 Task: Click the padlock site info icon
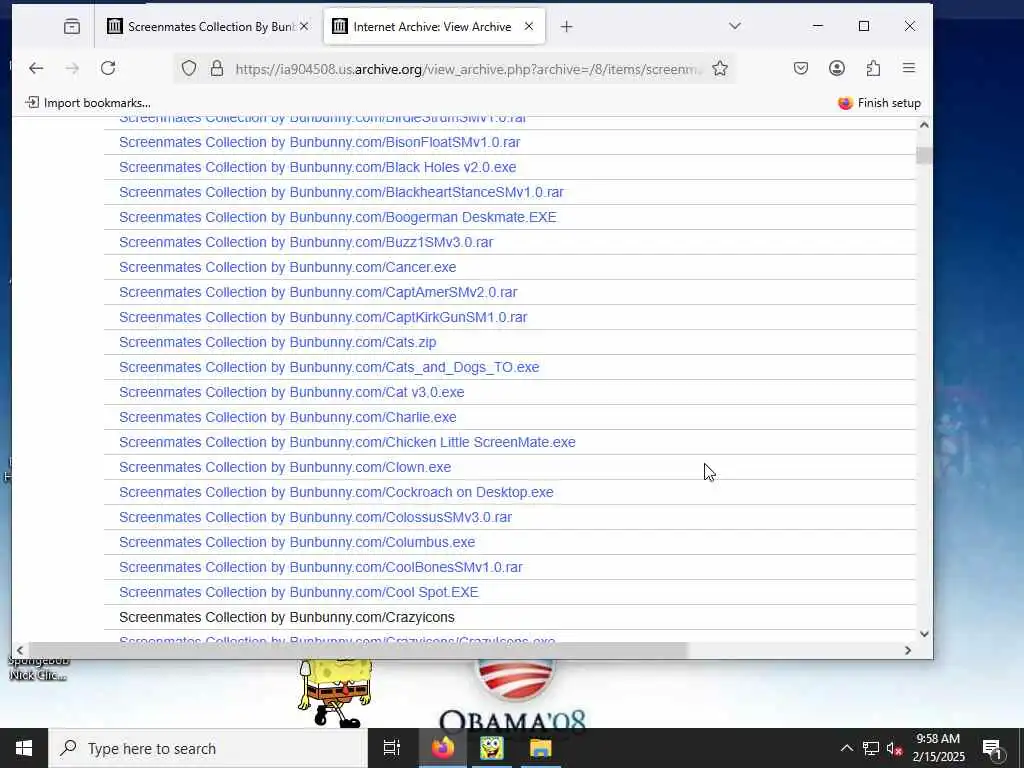pos(217,69)
